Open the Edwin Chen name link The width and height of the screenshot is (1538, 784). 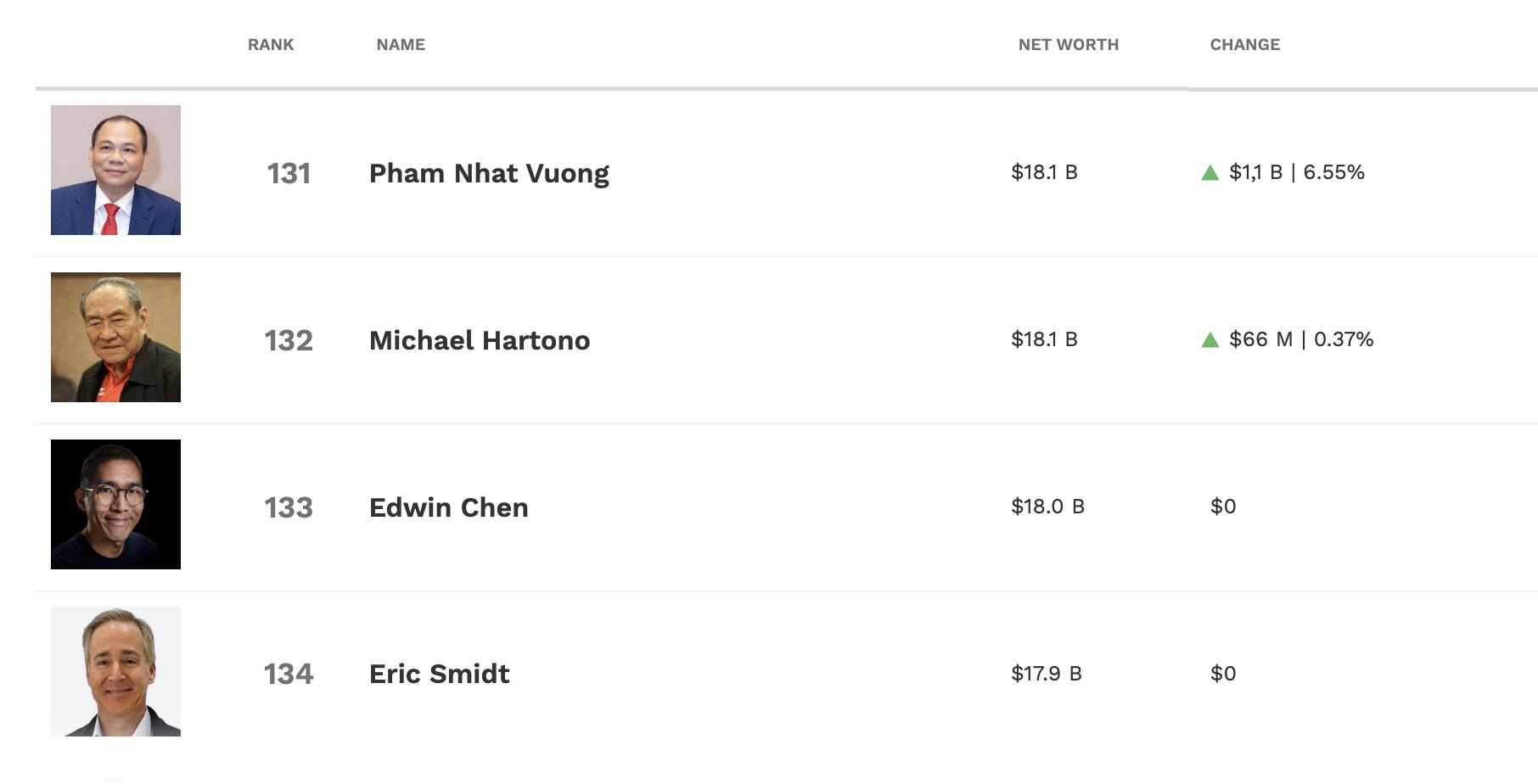tap(448, 507)
